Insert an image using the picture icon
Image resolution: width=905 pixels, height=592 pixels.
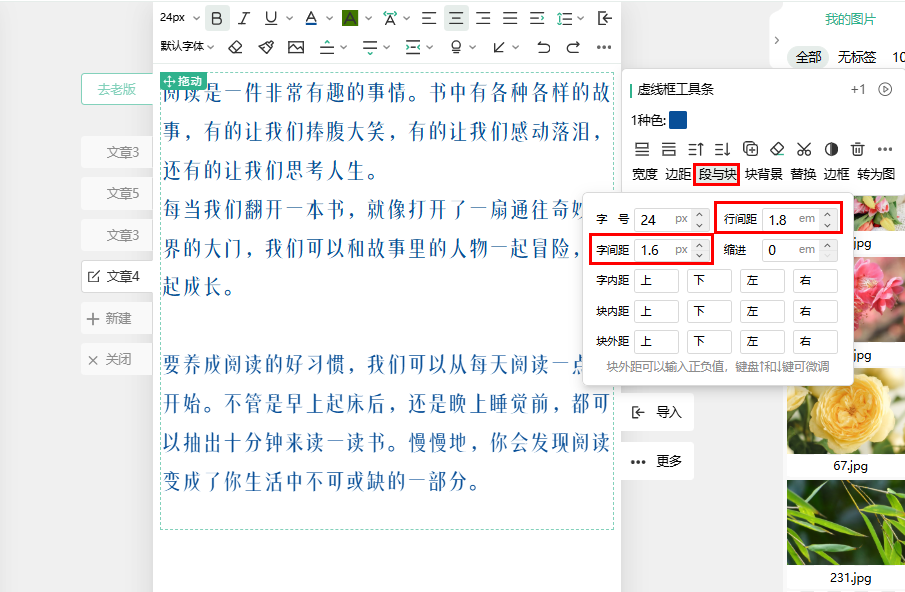click(x=296, y=47)
